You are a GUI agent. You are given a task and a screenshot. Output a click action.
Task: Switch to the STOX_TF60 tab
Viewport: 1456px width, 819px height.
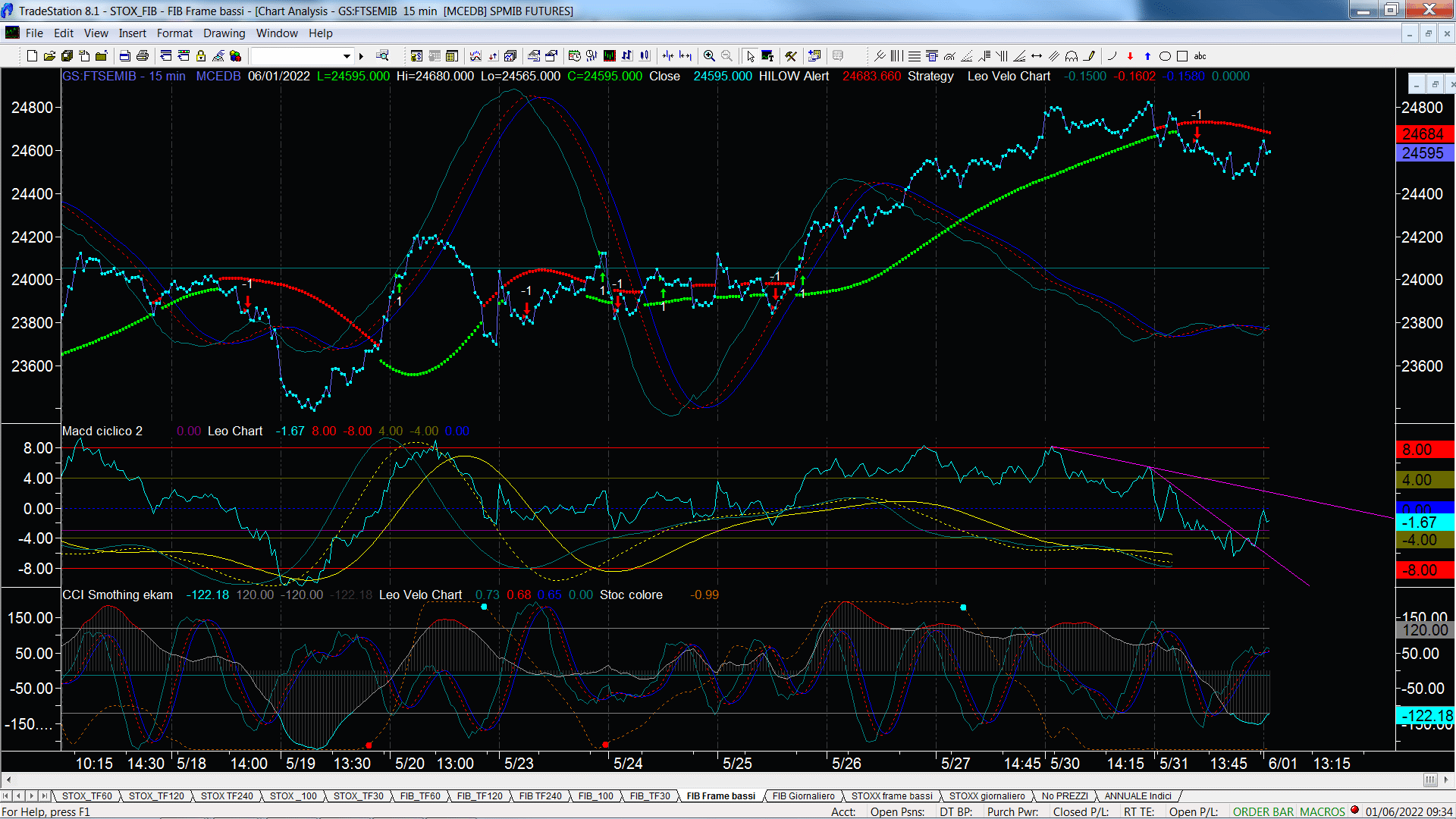(x=86, y=796)
